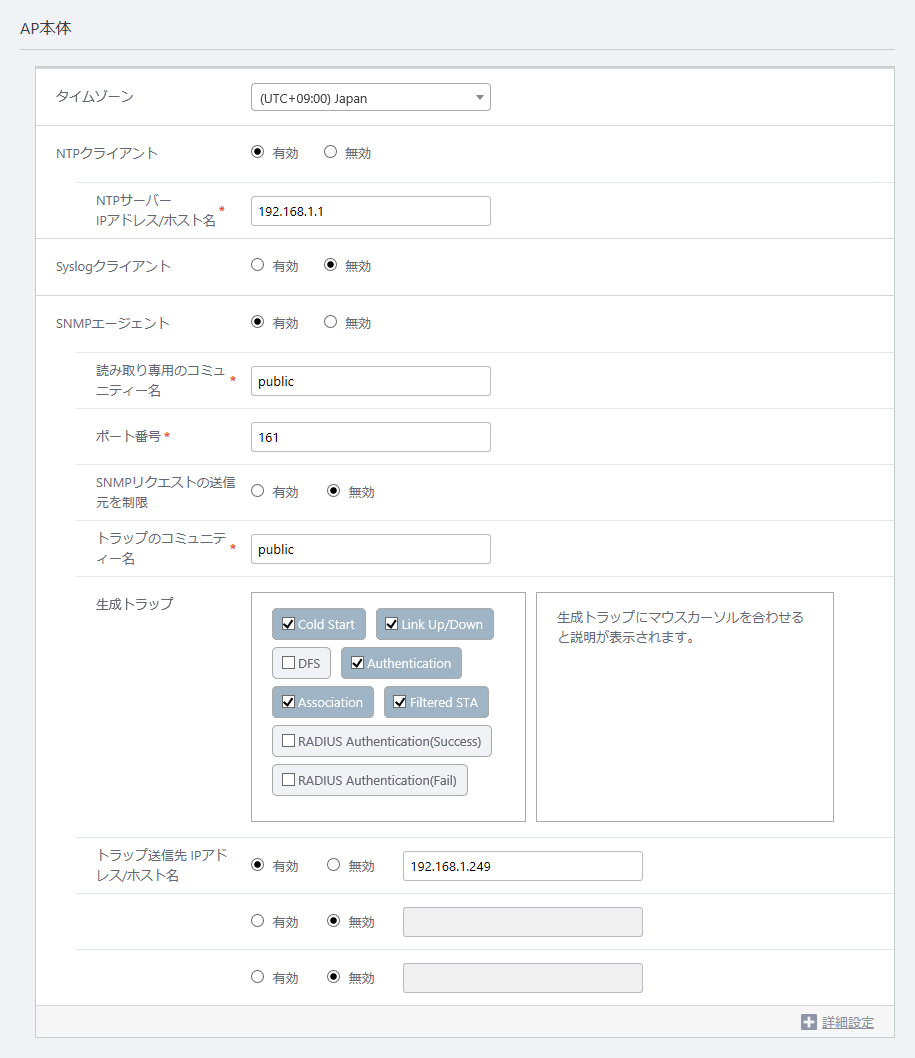Select 無効 on second trap destination row
The height and width of the screenshot is (1058, 915).
(333, 920)
